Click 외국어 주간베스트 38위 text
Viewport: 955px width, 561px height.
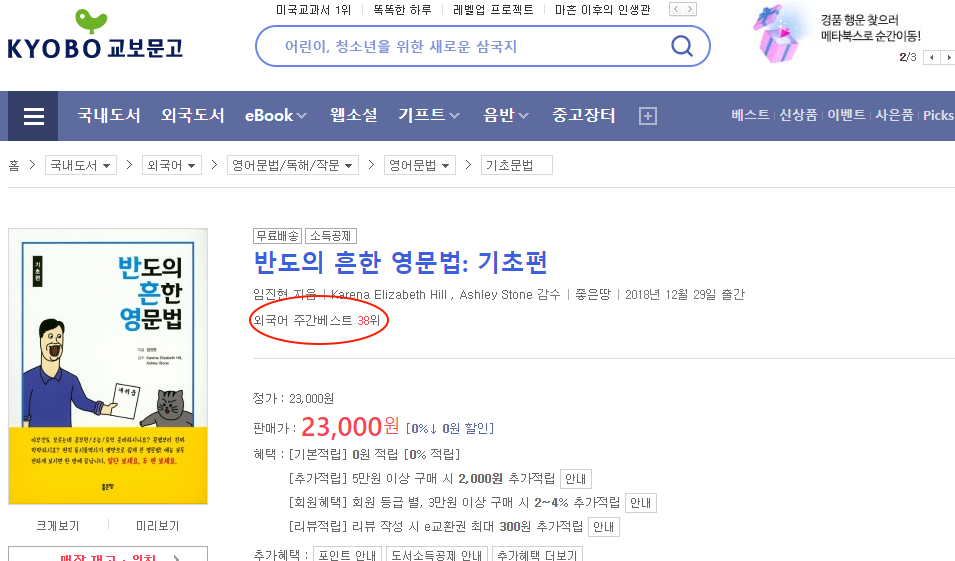[x=317, y=320]
